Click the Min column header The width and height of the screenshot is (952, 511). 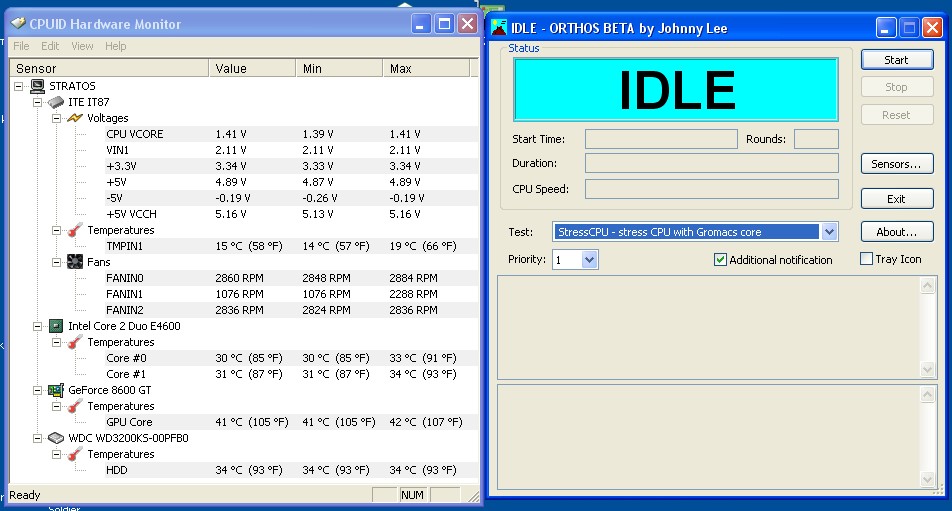pos(339,69)
